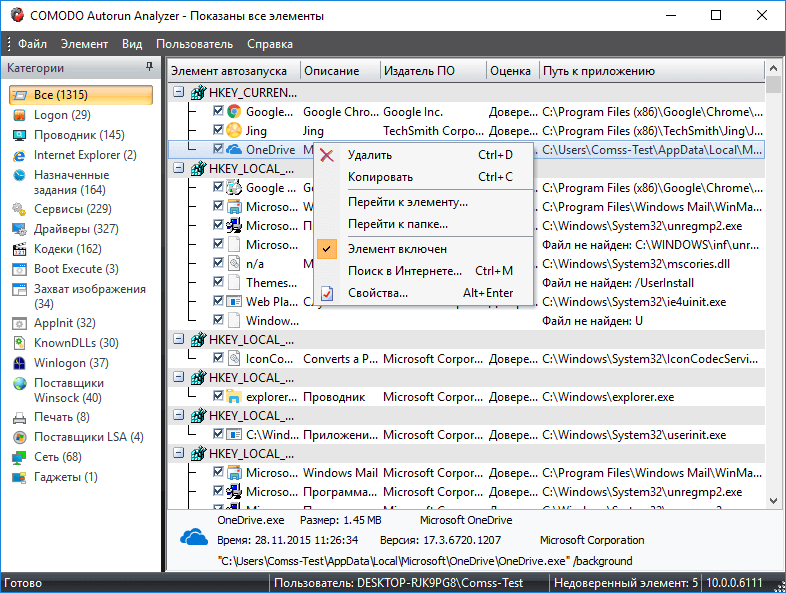Sort by Элемент автозапуска column header

[x=234, y=71]
